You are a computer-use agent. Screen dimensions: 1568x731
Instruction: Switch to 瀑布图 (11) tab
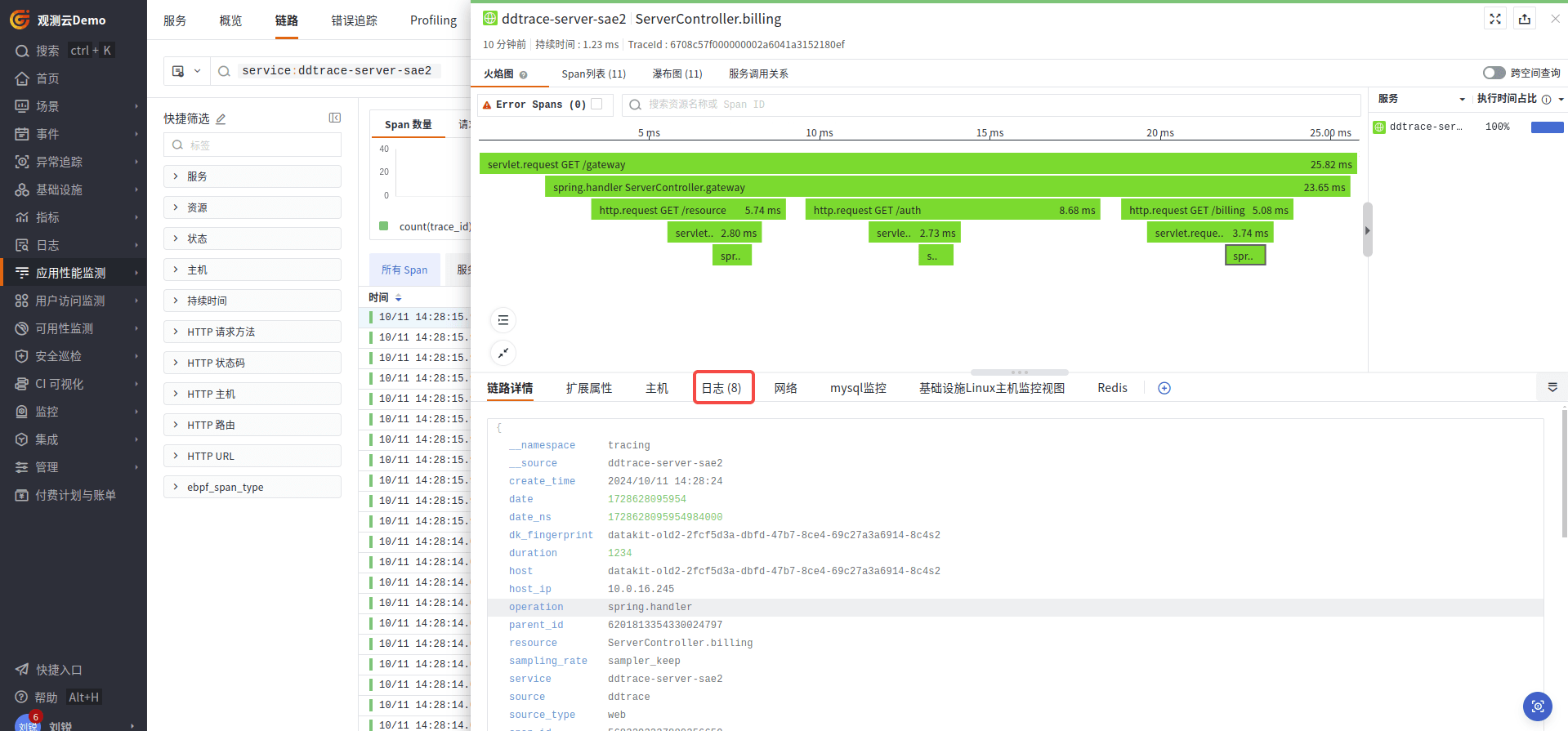[x=677, y=74]
